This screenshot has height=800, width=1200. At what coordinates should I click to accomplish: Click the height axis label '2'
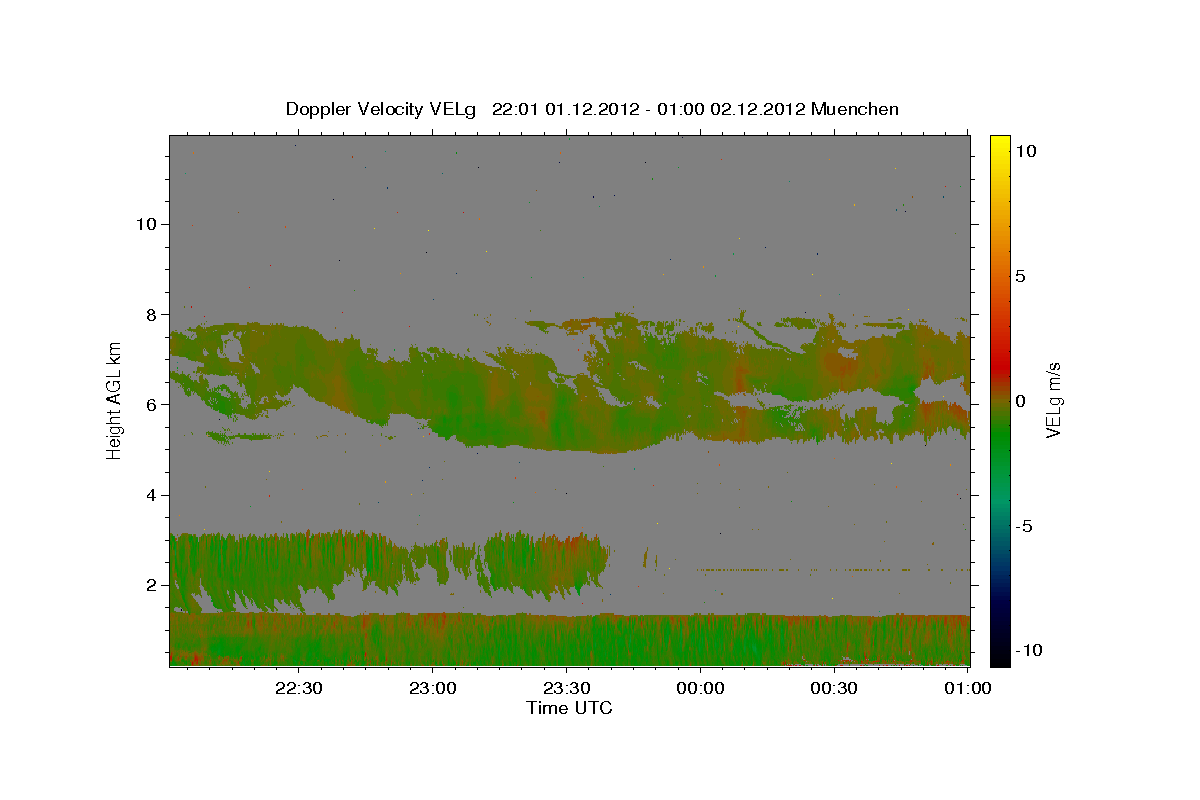[150, 585]
